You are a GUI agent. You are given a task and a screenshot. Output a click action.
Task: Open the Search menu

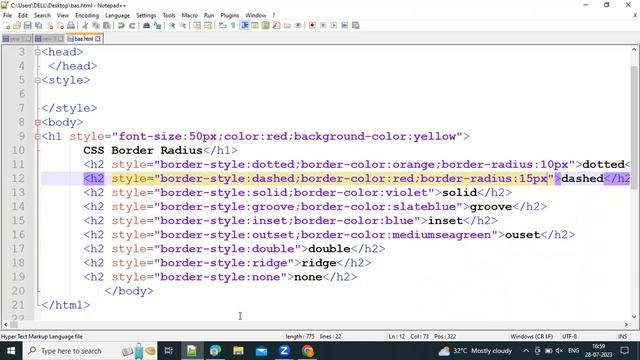[x=42, y=16]
